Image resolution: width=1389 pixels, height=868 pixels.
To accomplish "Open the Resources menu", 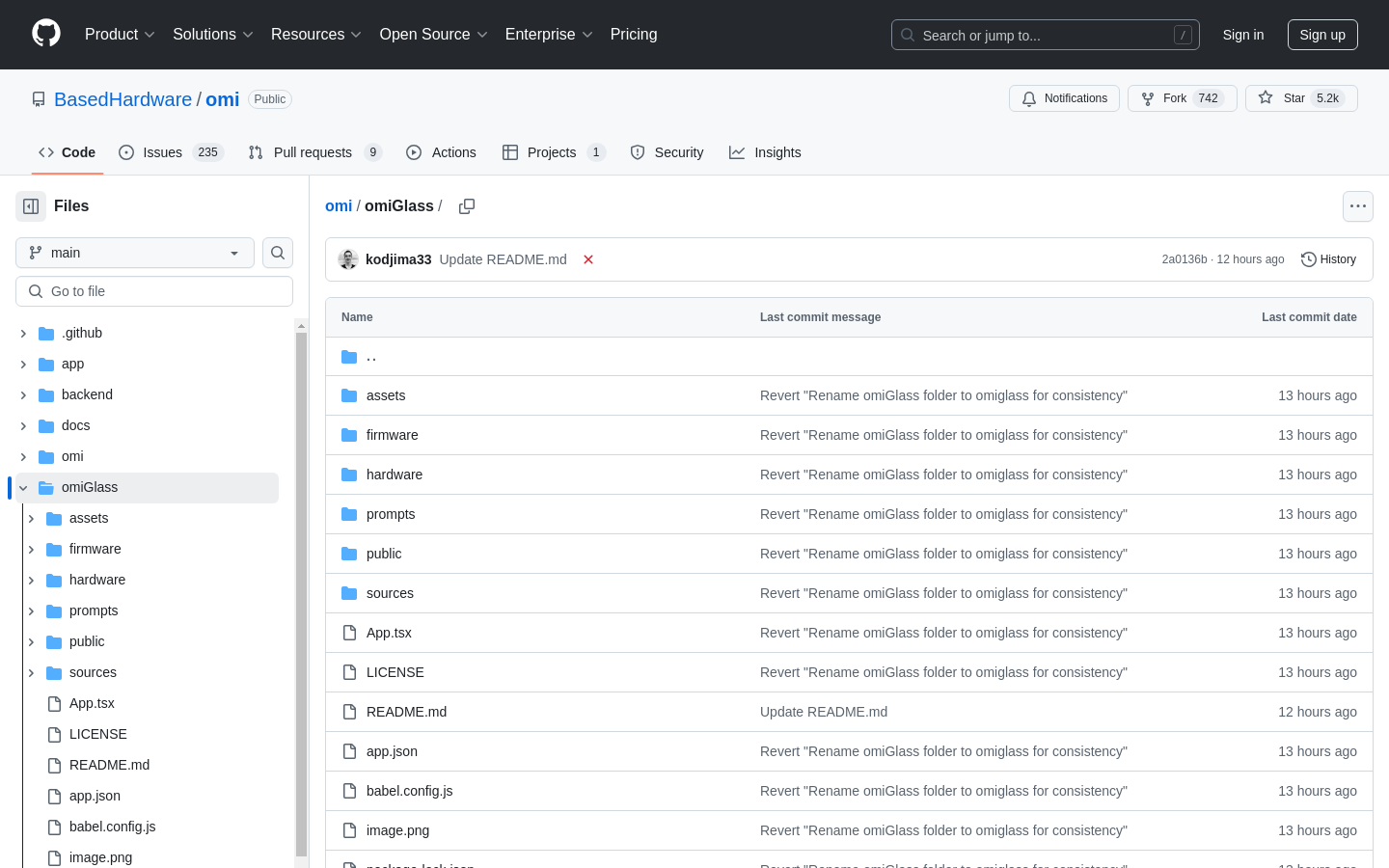I will 315,34.
